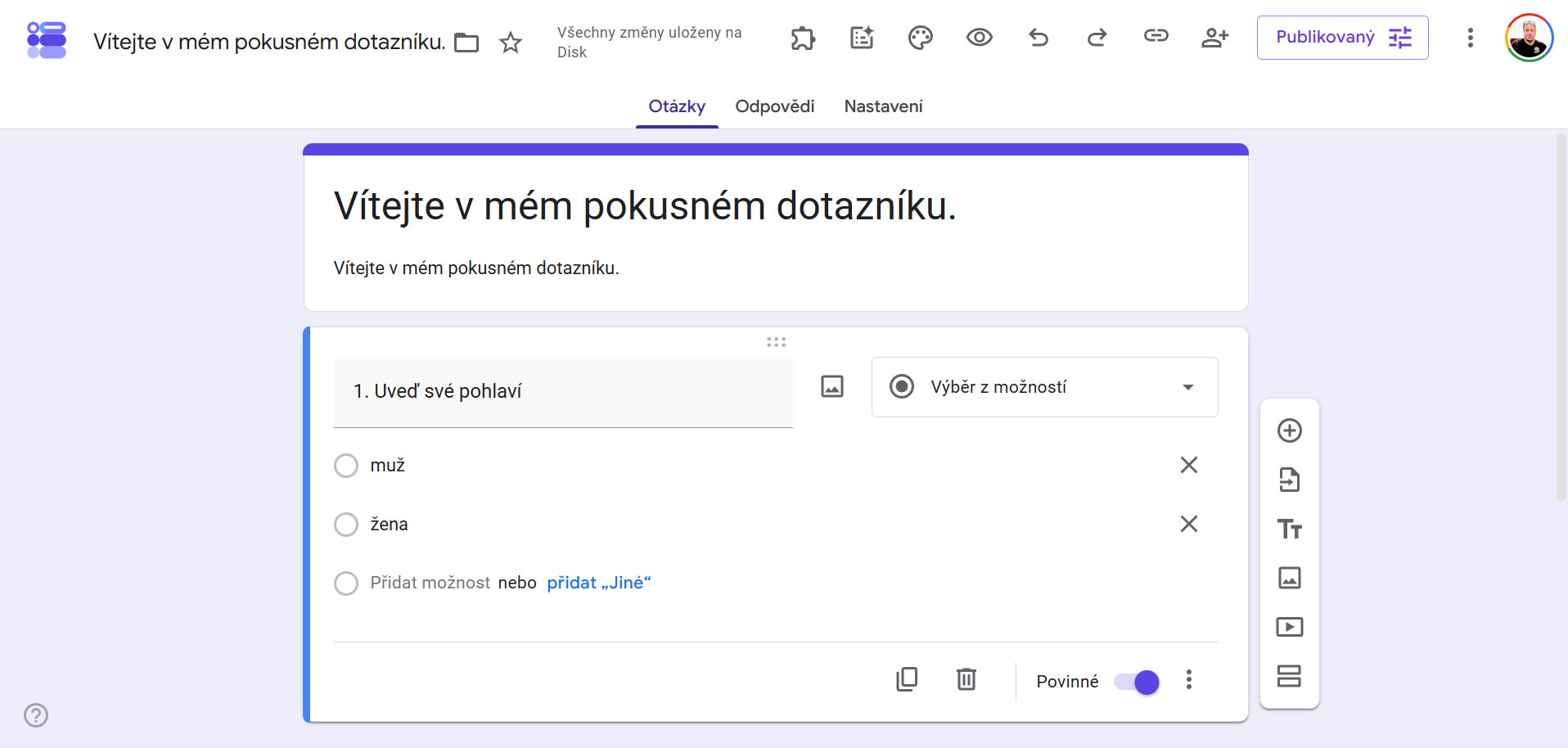Star this form
Viewport: 1568px width, 748px height.
point(511,42)
